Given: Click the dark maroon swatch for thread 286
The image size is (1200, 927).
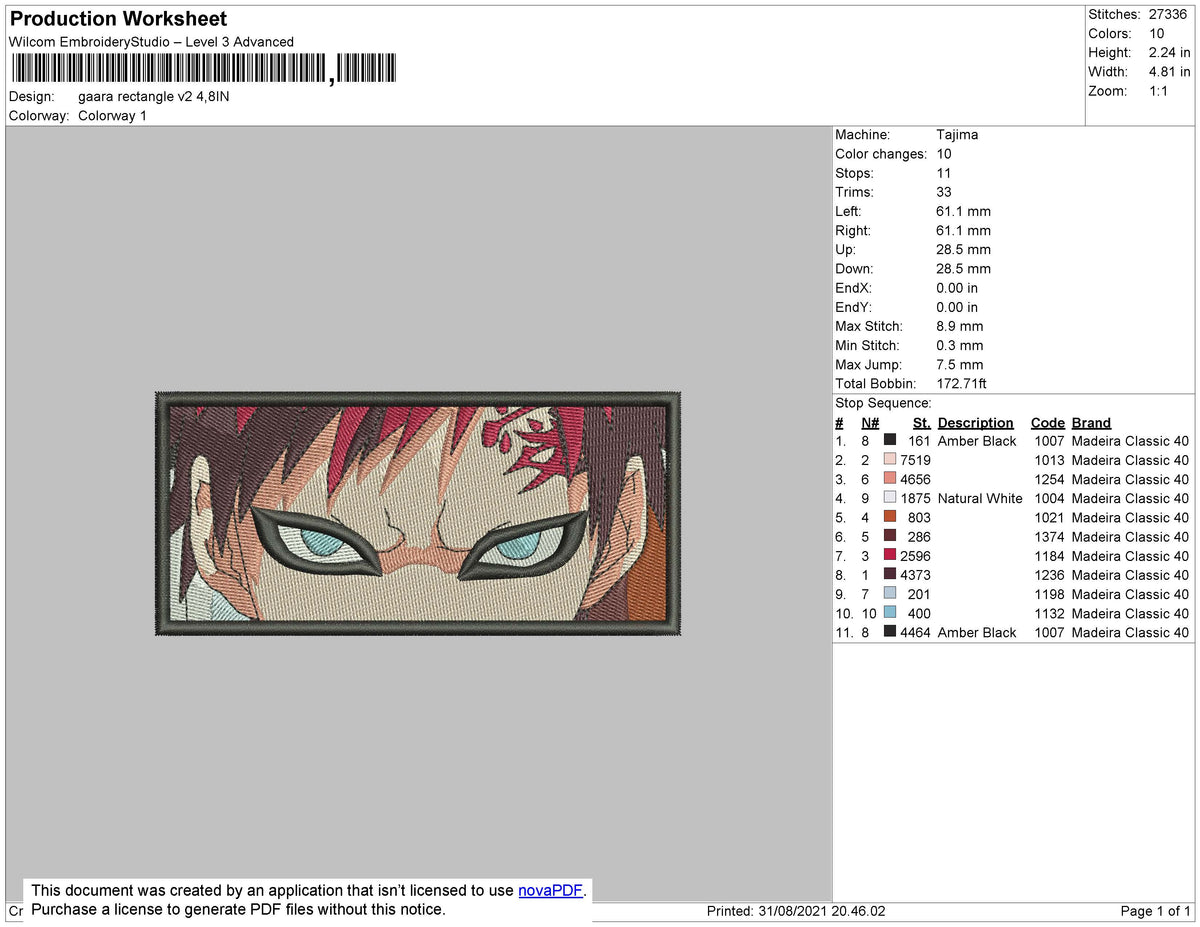Looking at the screenshot, I should coord(889,536).
